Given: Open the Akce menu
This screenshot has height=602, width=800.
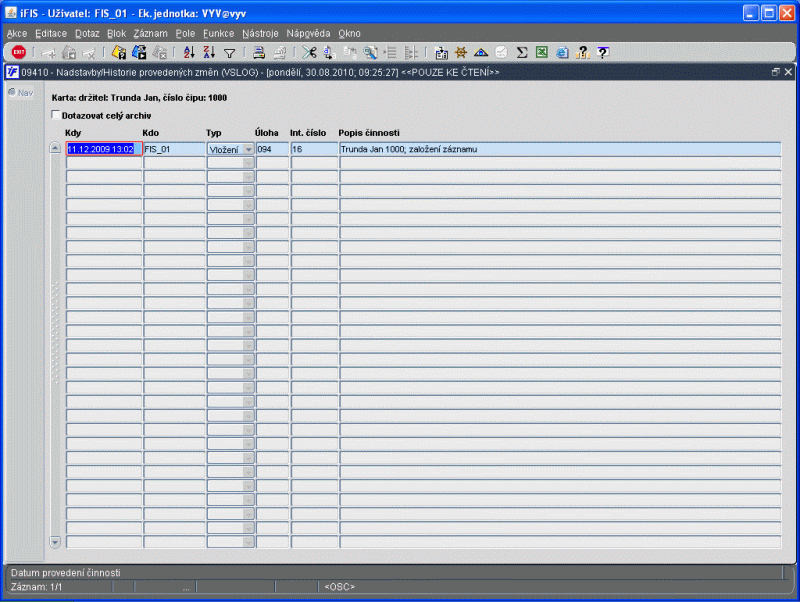Looking at the screenshot, I should point(17,33).
